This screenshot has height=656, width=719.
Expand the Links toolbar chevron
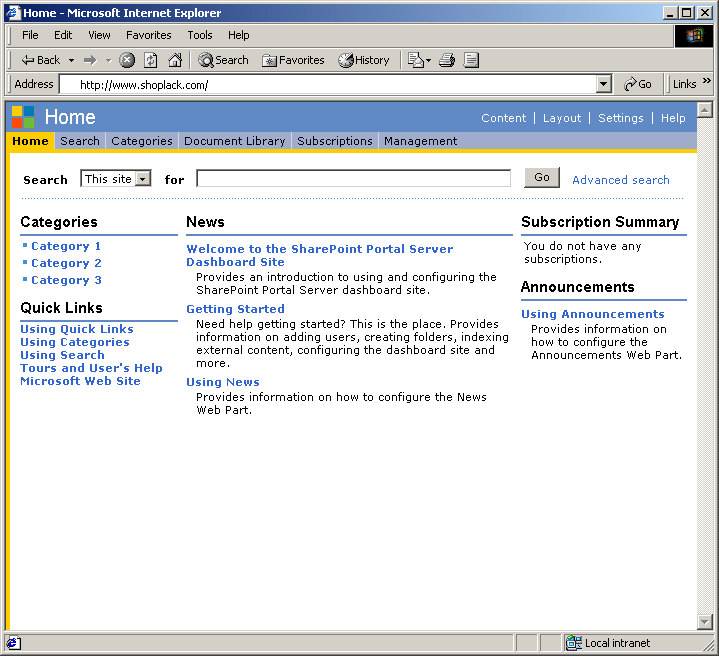pos(707,81)
